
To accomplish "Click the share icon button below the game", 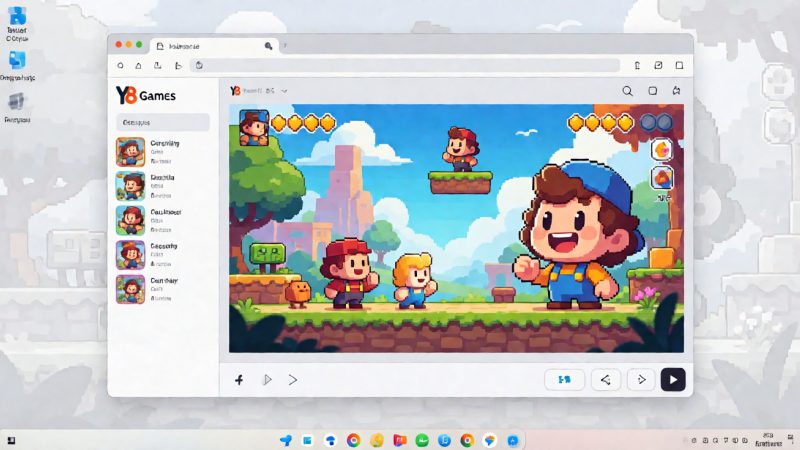I will (x=606, y=380).
